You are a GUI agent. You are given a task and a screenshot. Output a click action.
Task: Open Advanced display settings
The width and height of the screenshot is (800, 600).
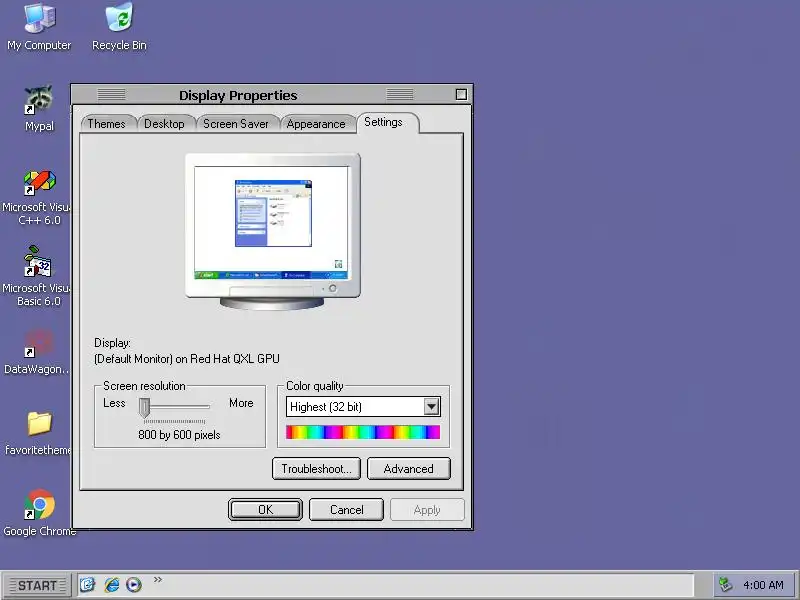pyautogui.click(x=409, y=468)
